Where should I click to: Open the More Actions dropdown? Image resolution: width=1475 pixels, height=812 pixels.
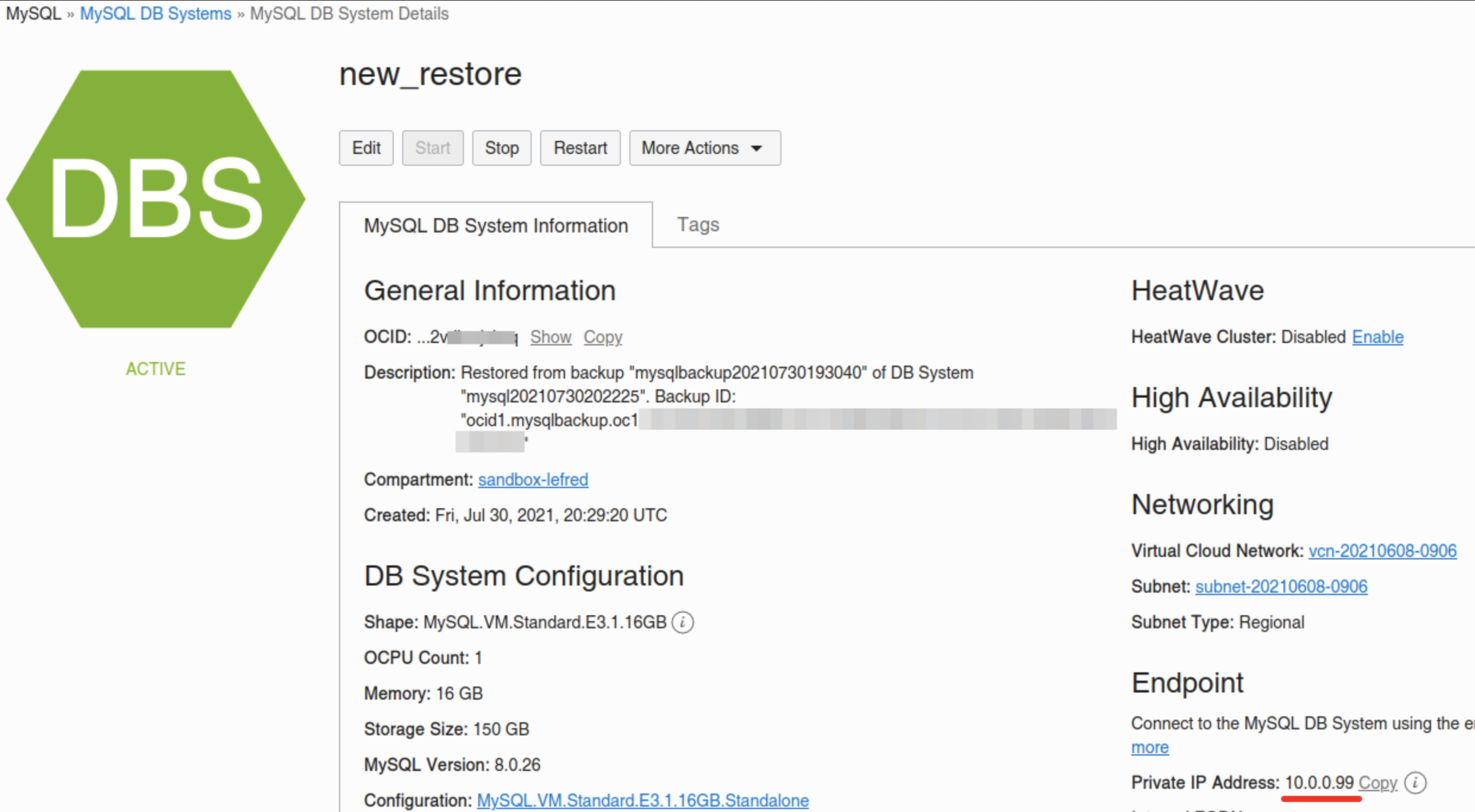704,148
